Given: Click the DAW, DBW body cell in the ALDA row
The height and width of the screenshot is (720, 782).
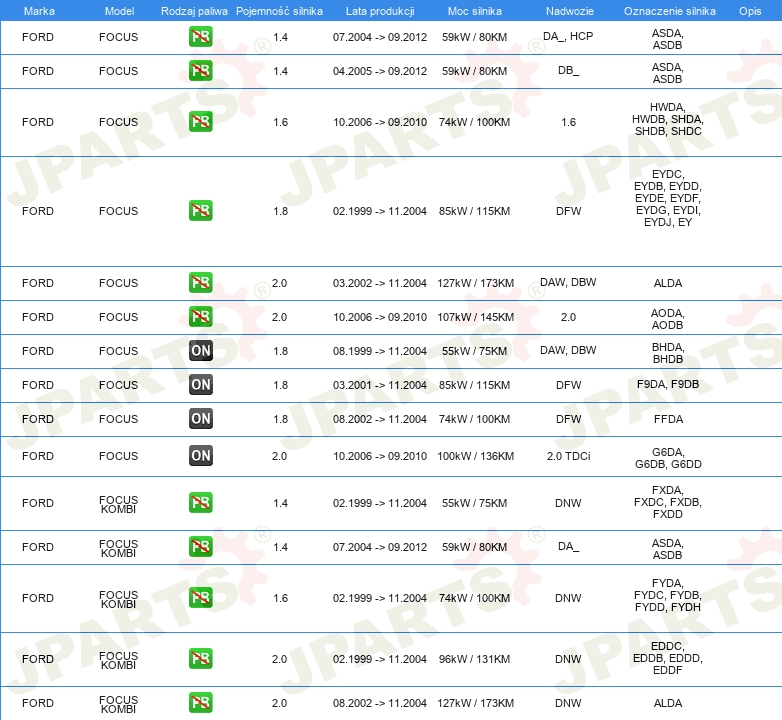Looking at the screenshot, I should pos(568,282).
